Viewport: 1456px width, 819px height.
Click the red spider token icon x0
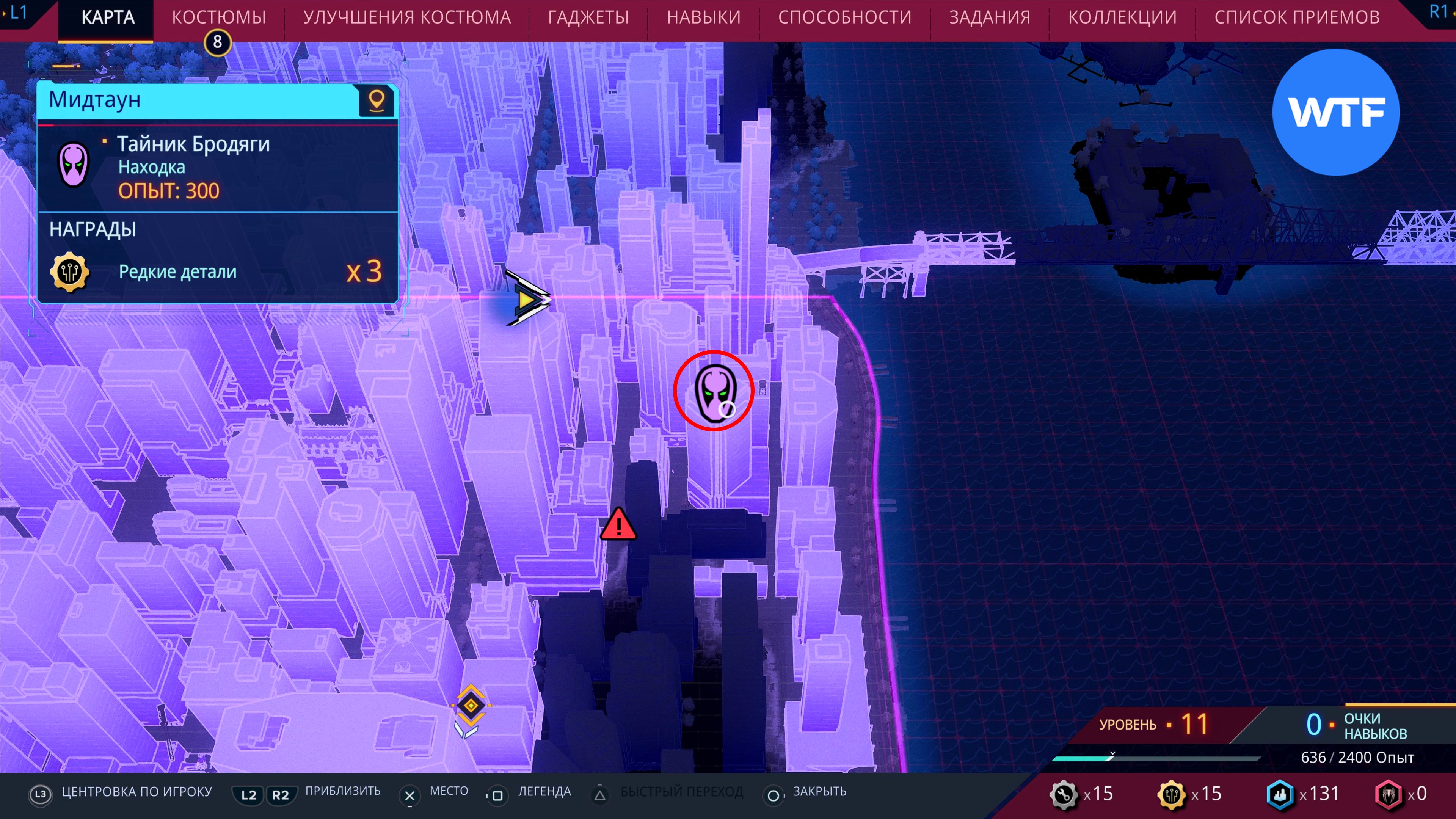pos(1388,794)
